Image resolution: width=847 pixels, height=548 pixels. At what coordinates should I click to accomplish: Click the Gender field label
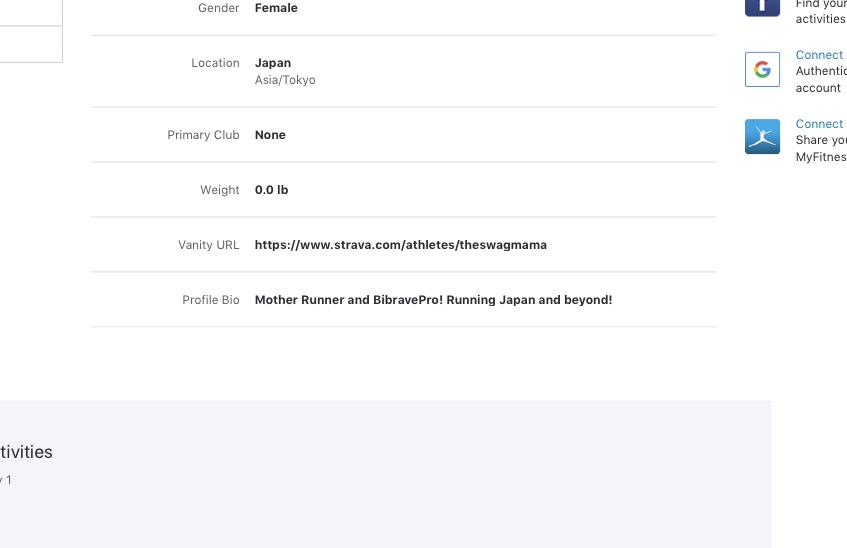click(x=219, y=8)
